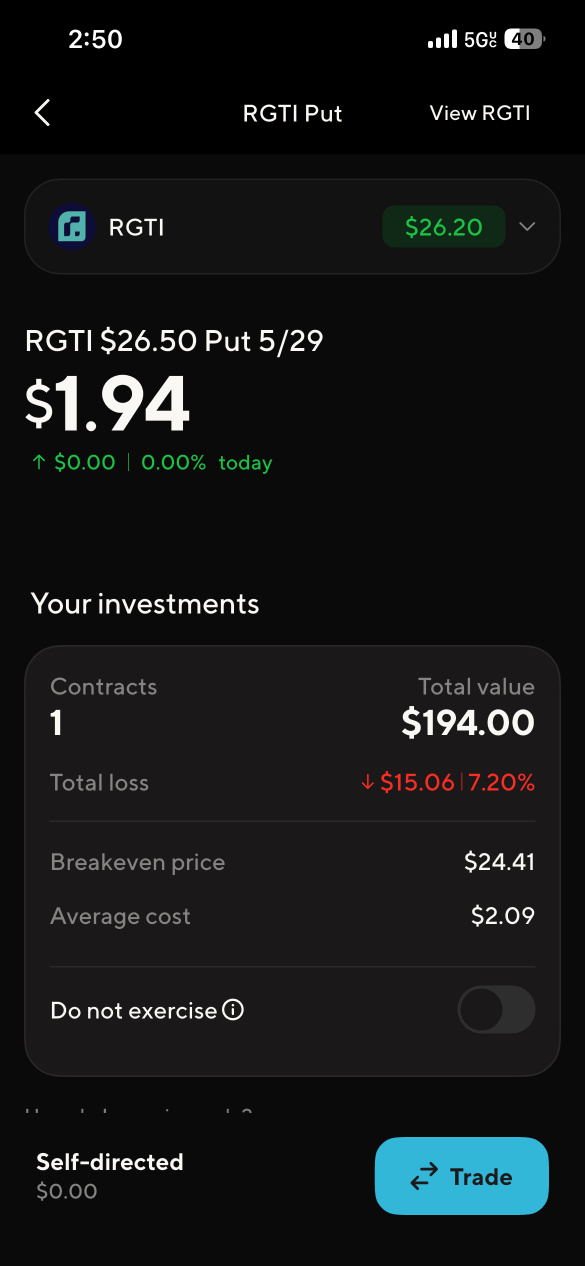The image size is (585, 1266).
Task: Tap the Trade button
Action: click(x=462, y=1176)
